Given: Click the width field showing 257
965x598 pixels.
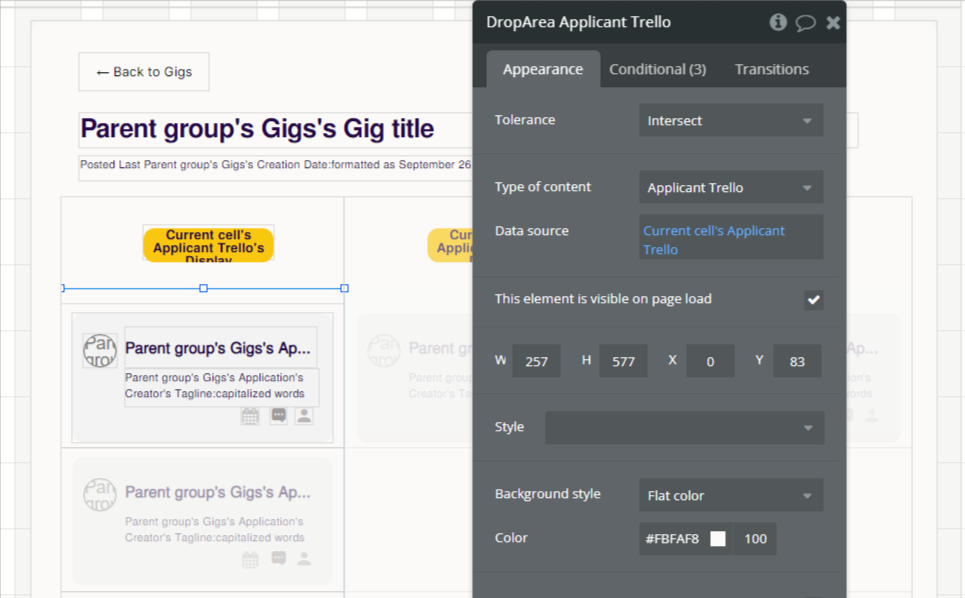Looking at the screenshot, I should point(536,361).
